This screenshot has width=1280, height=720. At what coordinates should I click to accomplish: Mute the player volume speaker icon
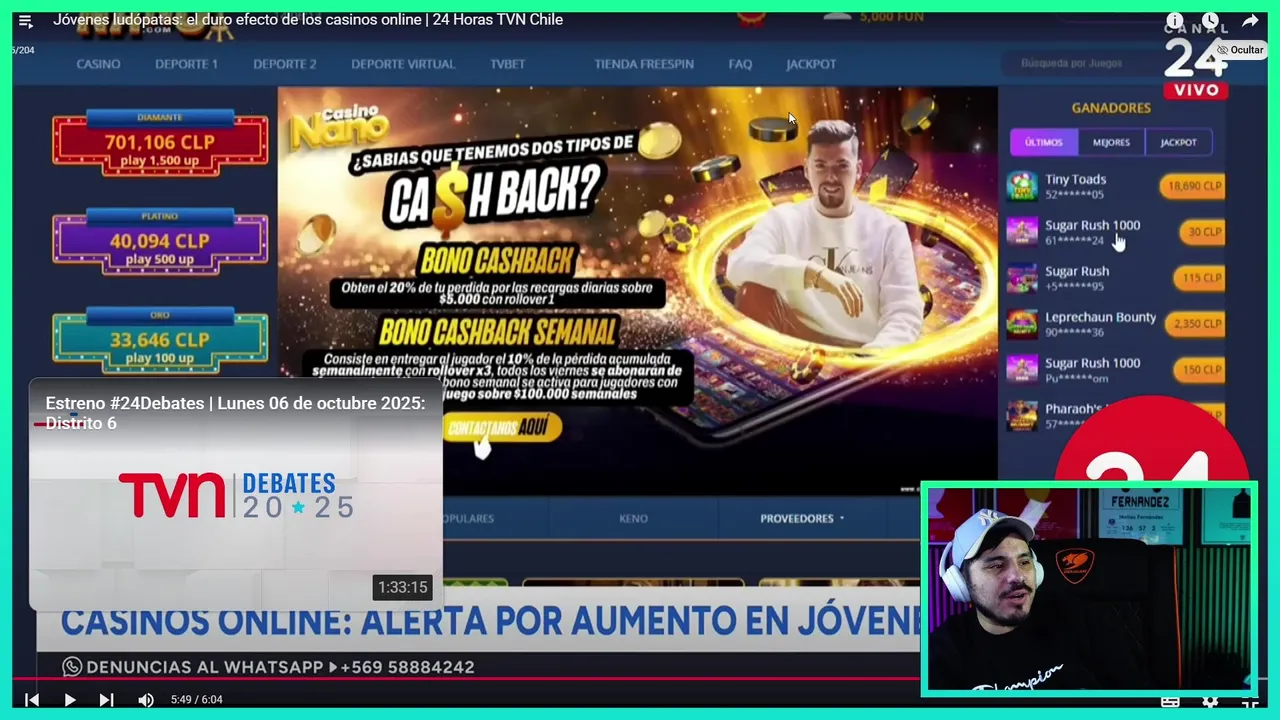[146, 700]
